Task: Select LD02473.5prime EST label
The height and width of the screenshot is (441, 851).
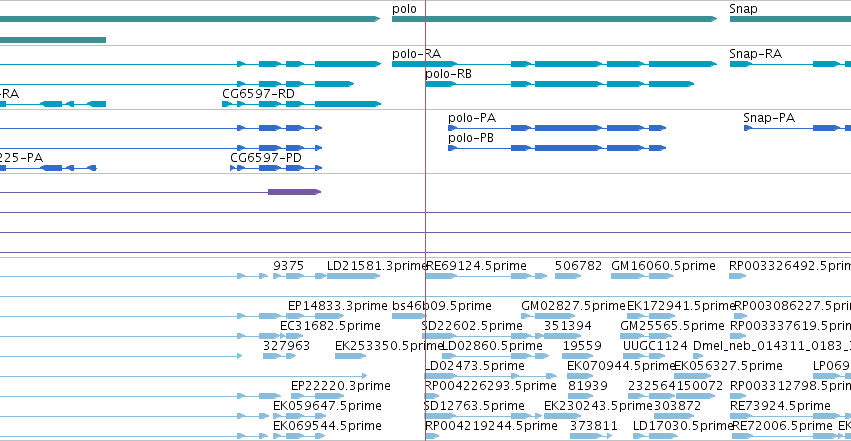Action: (x=474, y=366)
